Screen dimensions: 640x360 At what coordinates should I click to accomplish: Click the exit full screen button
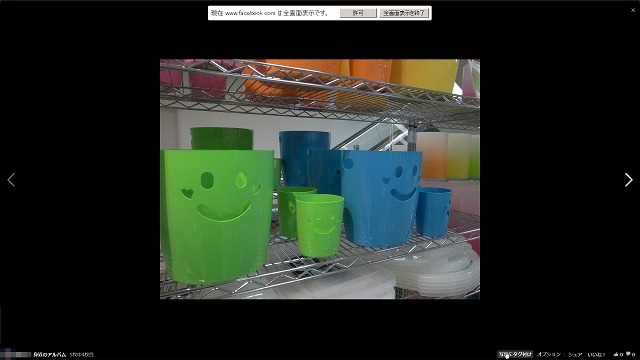pyautogui.click(x=404, y=13)
